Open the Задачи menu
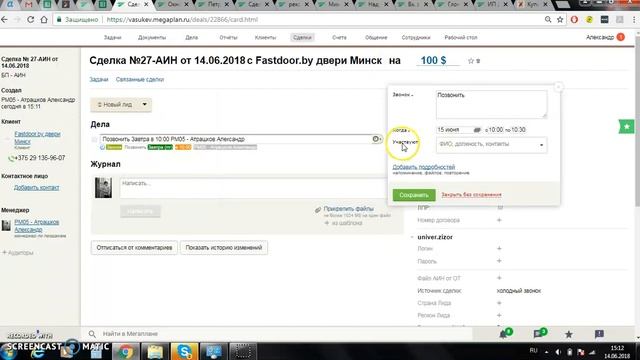This screenshot has height=360, width=640. pos(113,38)
